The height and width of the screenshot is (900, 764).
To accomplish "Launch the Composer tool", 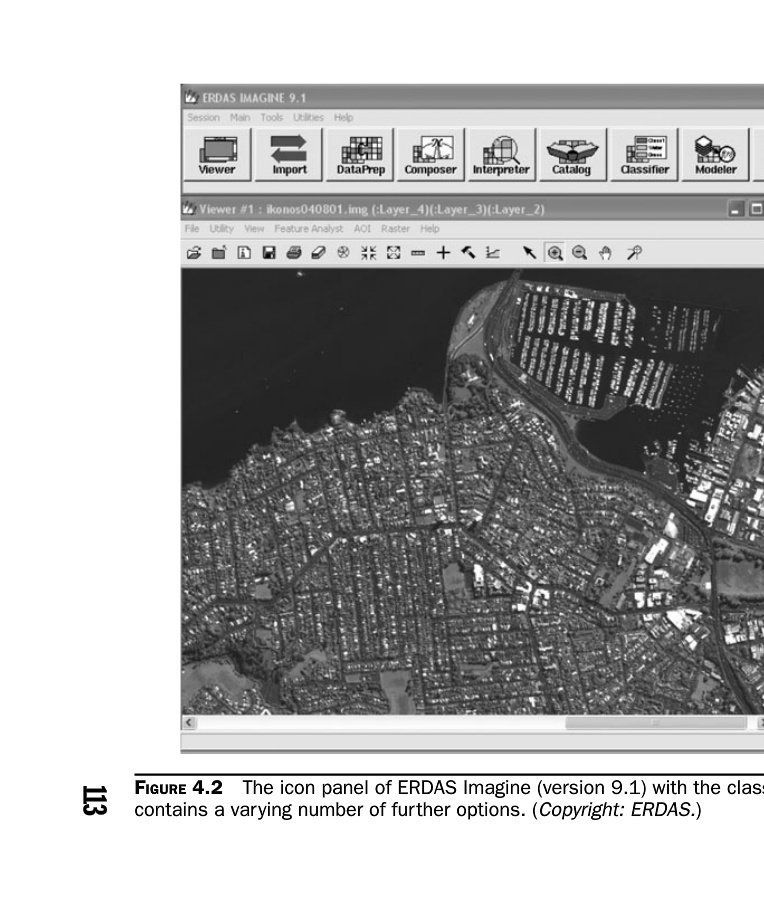I will click(430, 154).
